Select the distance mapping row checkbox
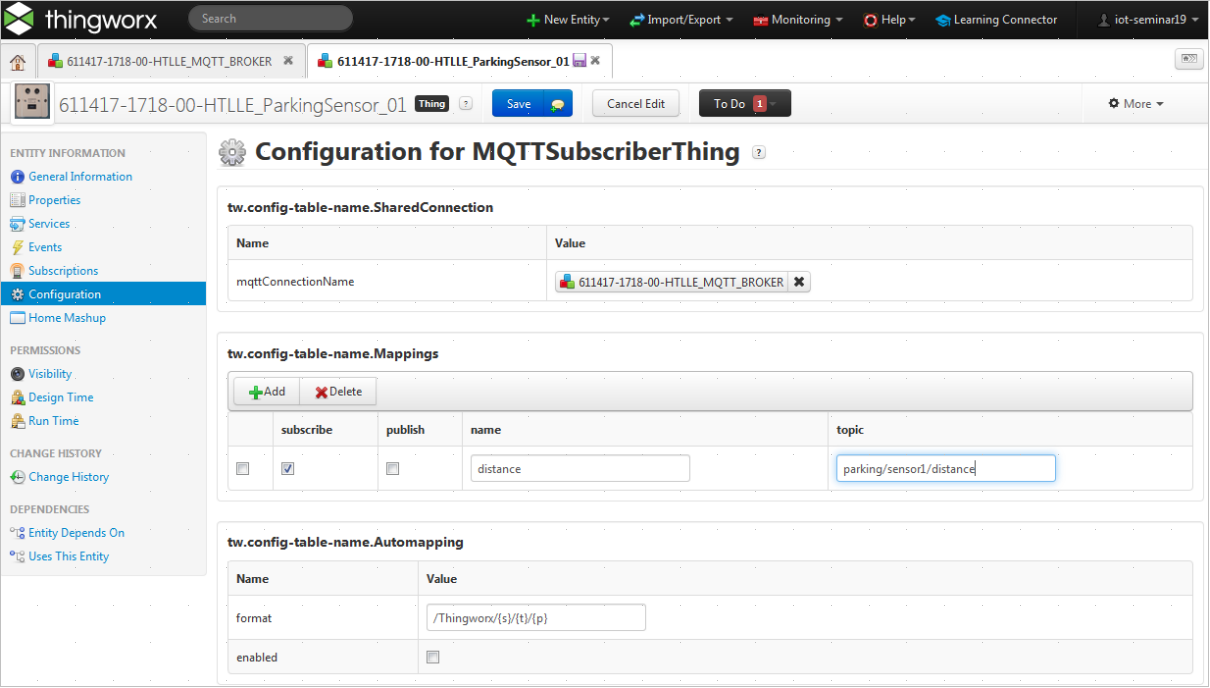The image size is (1210, 688). pos(242,469)
